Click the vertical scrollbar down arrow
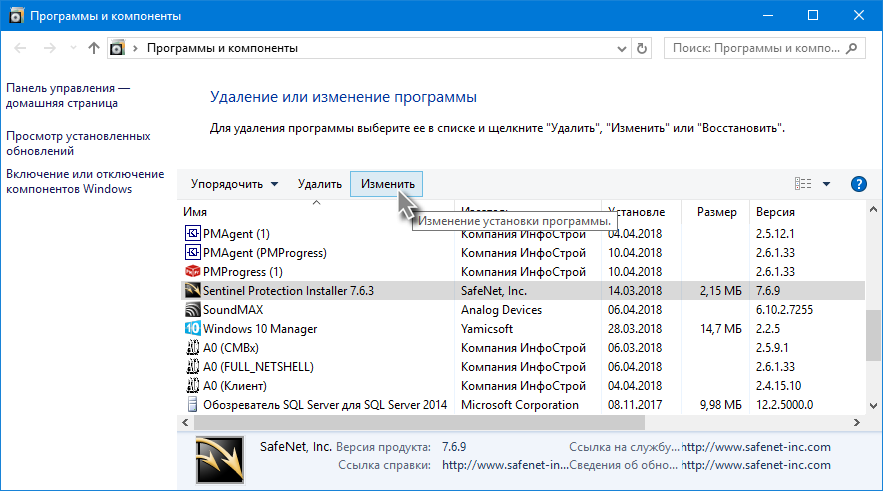Image resolution: width=883 pixels, height=491 pixels. click(x=873, y=406)
